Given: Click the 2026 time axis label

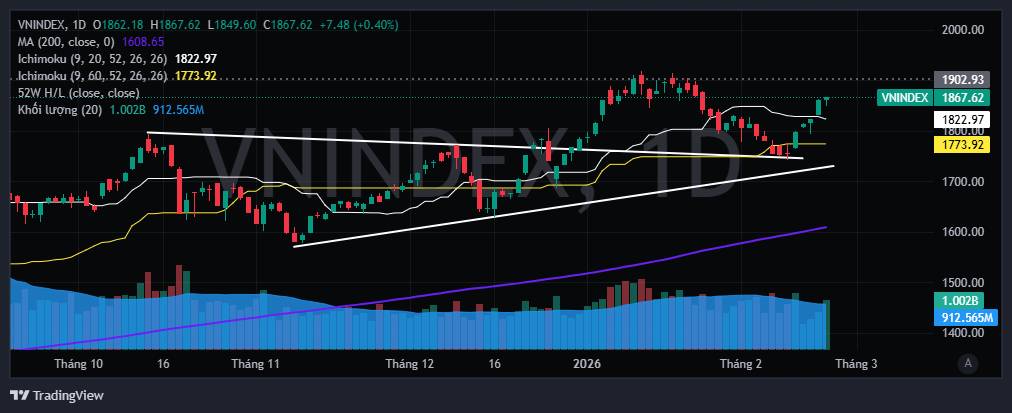Looking at the screenshot, I should [589, 364].
